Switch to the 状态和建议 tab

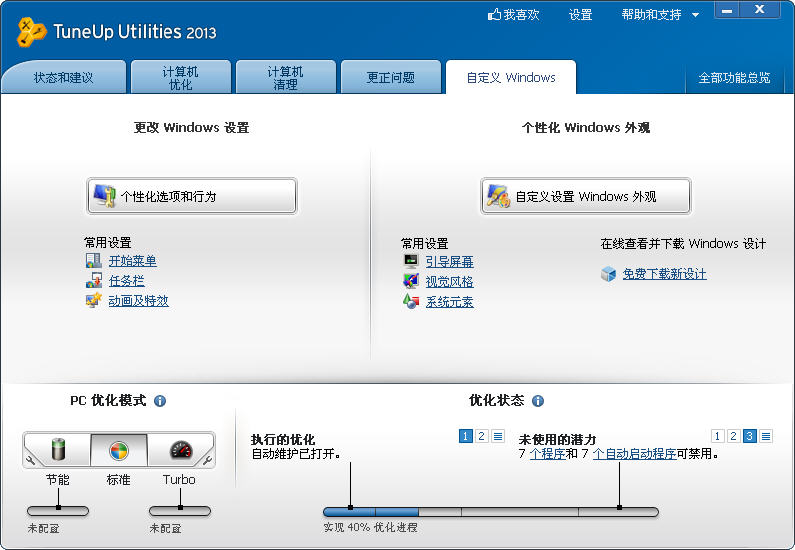pyautogui.click(x=64, y=78)
